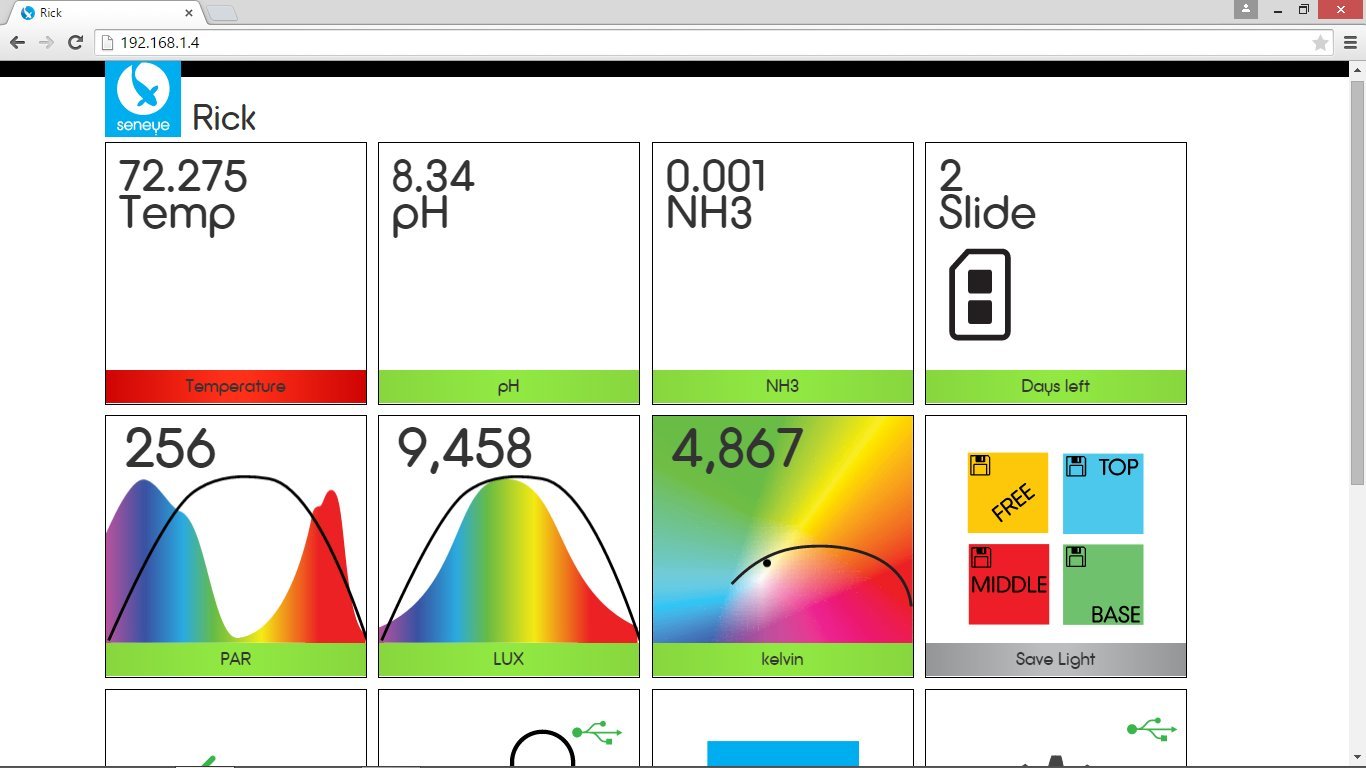Click the browser back arrow
The height and width of the screenshot is (768, 1366).
pyautogui.click(x=17, y=42)
